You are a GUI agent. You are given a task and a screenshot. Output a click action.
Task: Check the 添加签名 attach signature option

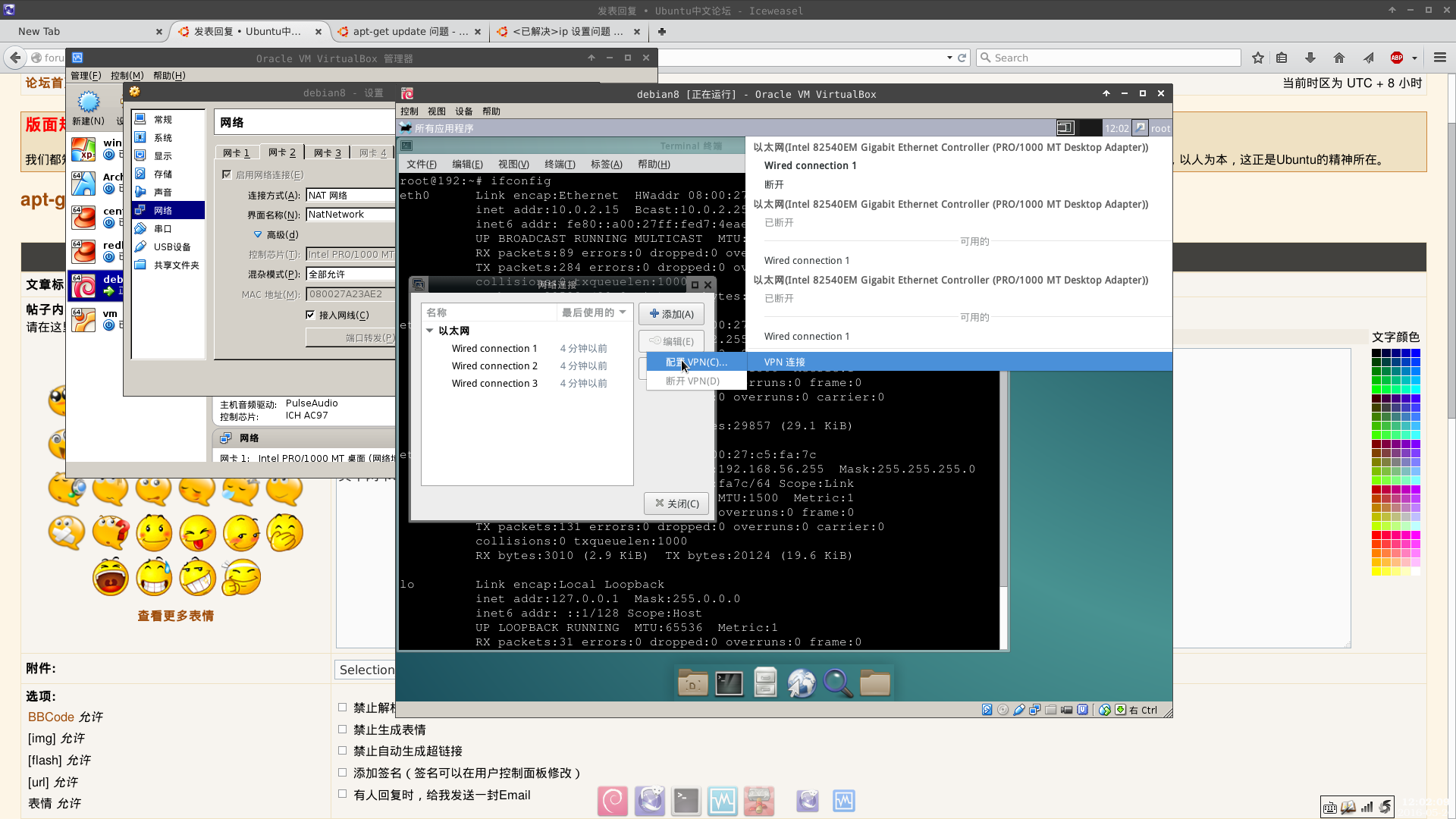click(x=343, y=773)
